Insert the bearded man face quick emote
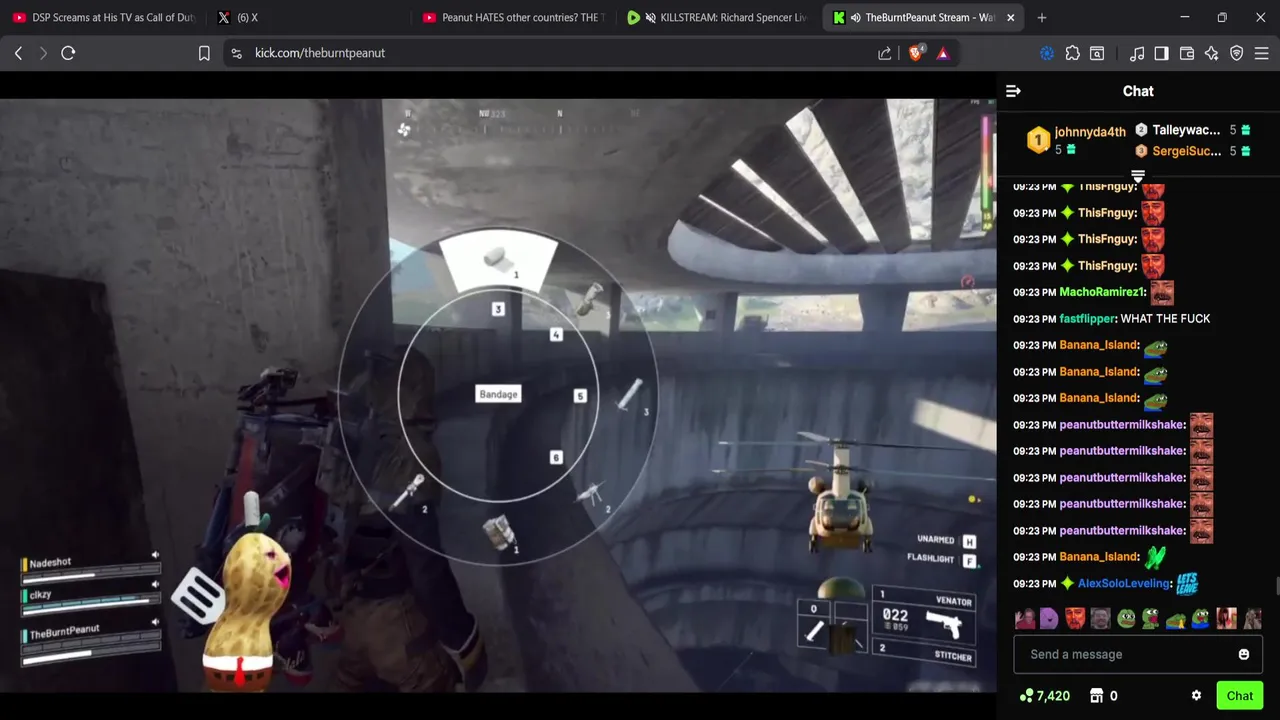Viewport: 1280px width, 720px height. click(1100, 618)
